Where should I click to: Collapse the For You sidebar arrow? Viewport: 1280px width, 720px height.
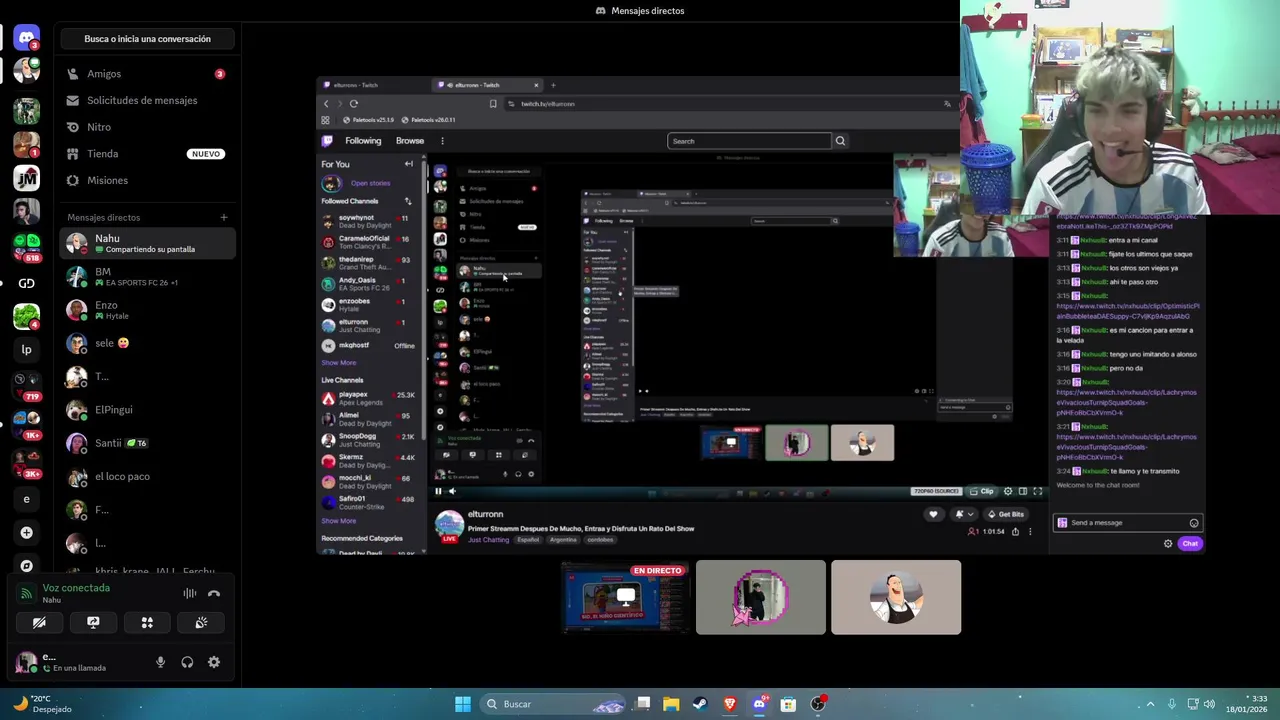coord(408,164)
